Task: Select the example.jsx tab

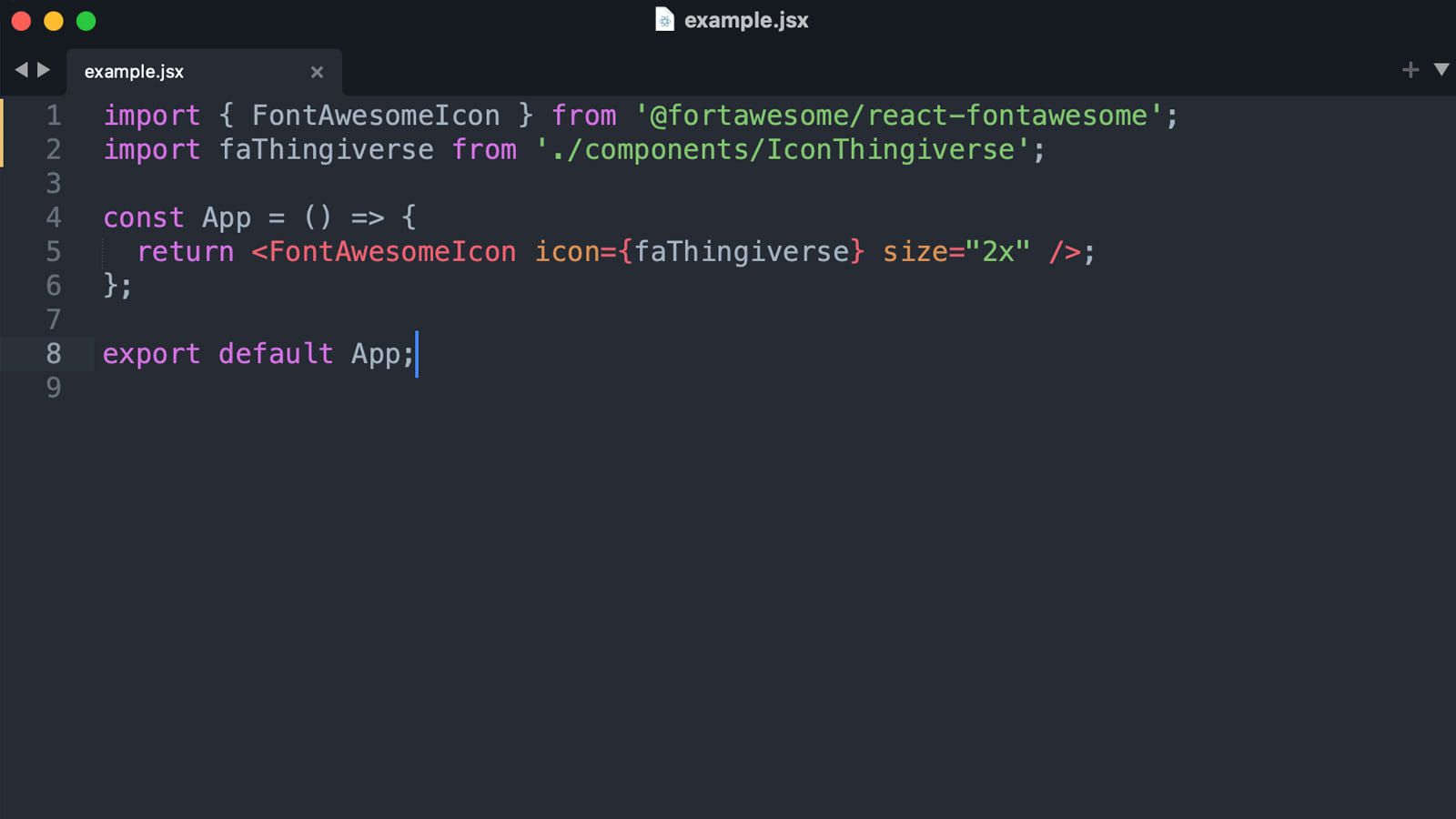Action: point(133,71)
